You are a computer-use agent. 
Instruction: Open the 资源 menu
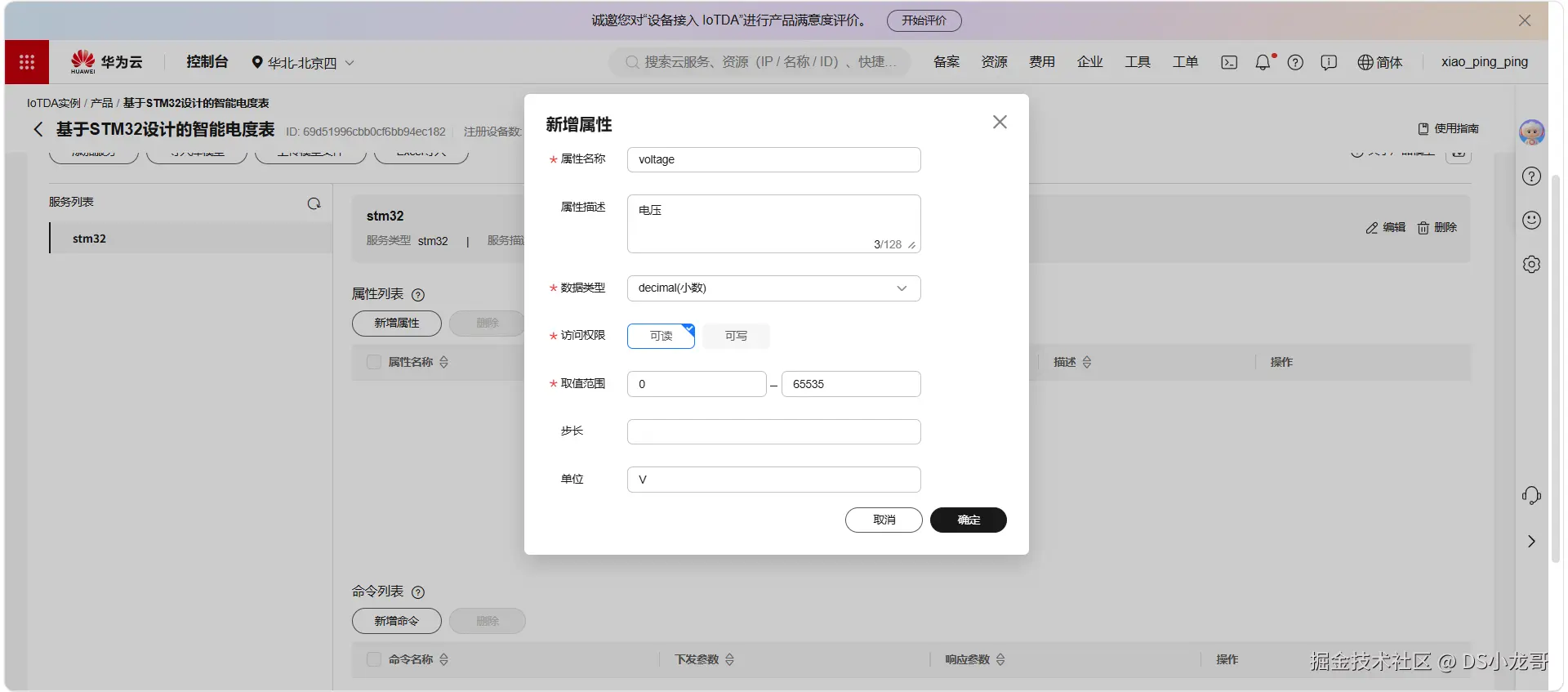coord(994,62)
